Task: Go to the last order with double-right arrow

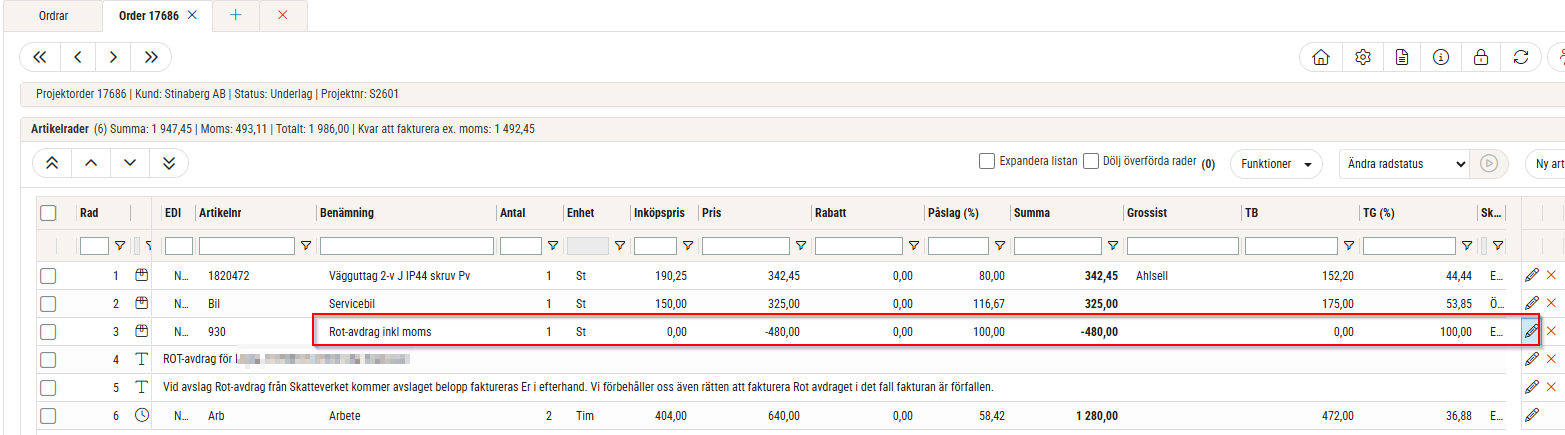Action: [151, 57]
